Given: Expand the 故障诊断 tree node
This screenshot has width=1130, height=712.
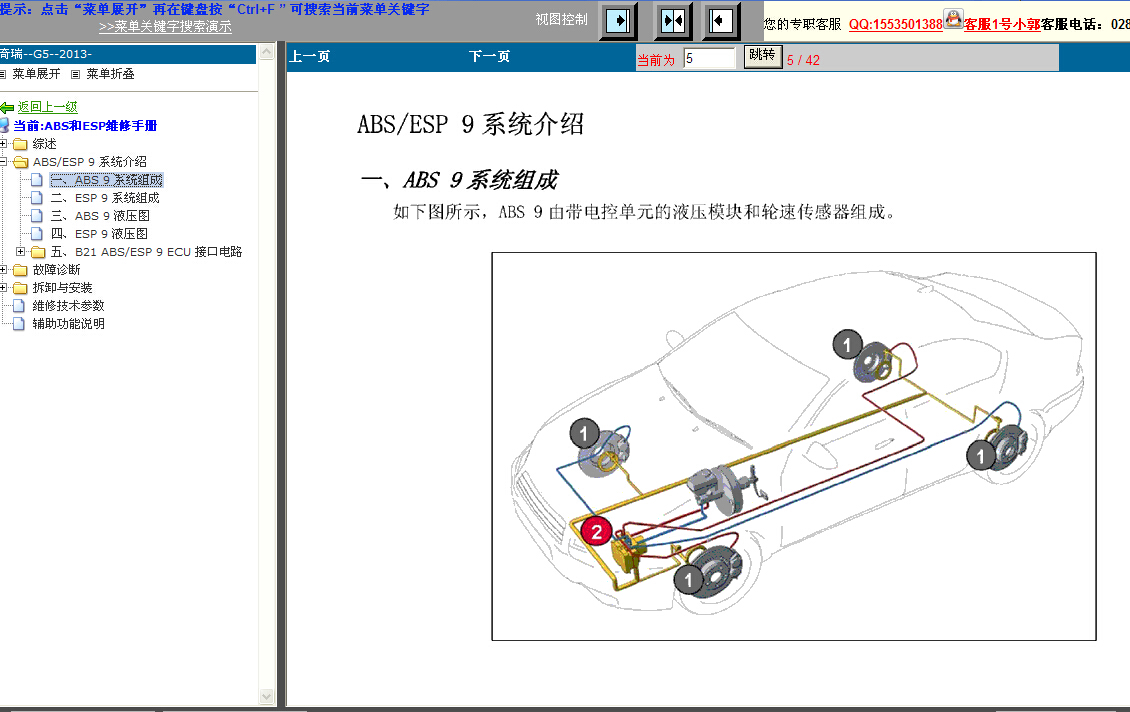Looking at the screenshot, I should coord(3,270).
